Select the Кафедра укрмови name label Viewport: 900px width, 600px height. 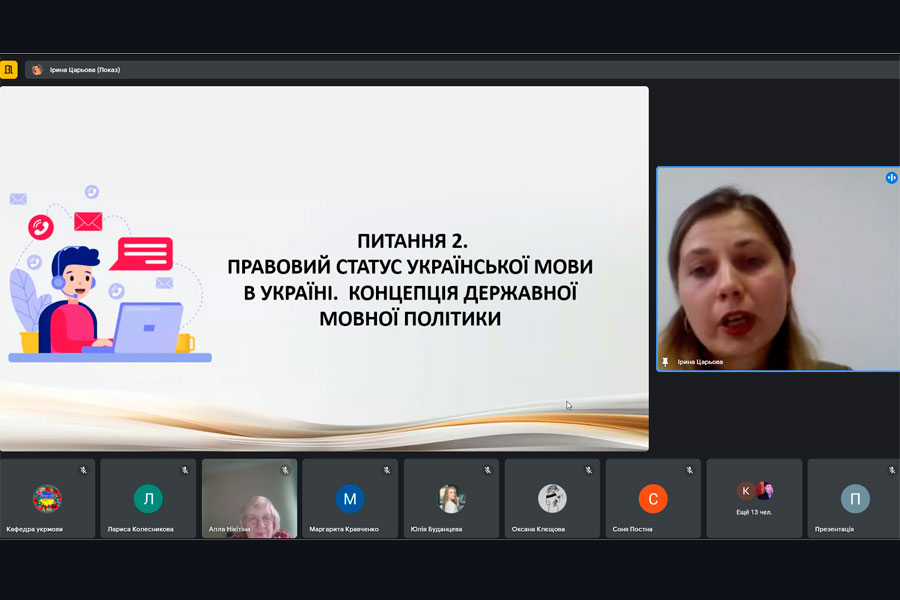tap(34, 529)
